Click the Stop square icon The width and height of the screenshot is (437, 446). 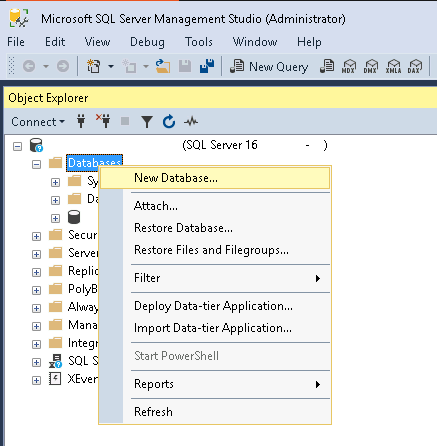(125, 121)
